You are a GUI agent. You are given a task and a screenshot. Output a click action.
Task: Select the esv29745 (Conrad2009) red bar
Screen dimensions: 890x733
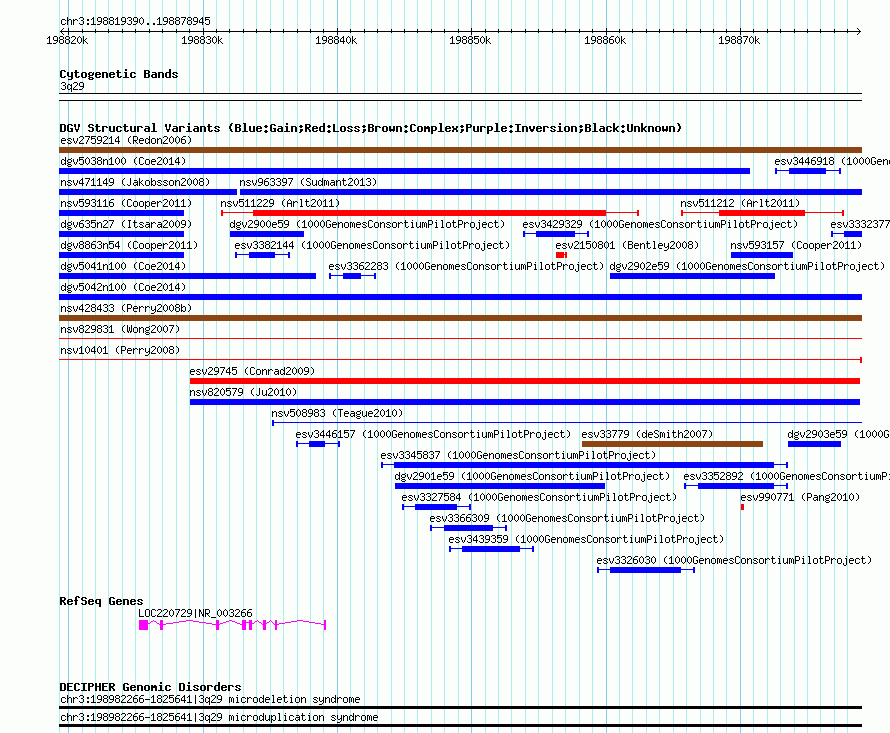tap(525, 381)
